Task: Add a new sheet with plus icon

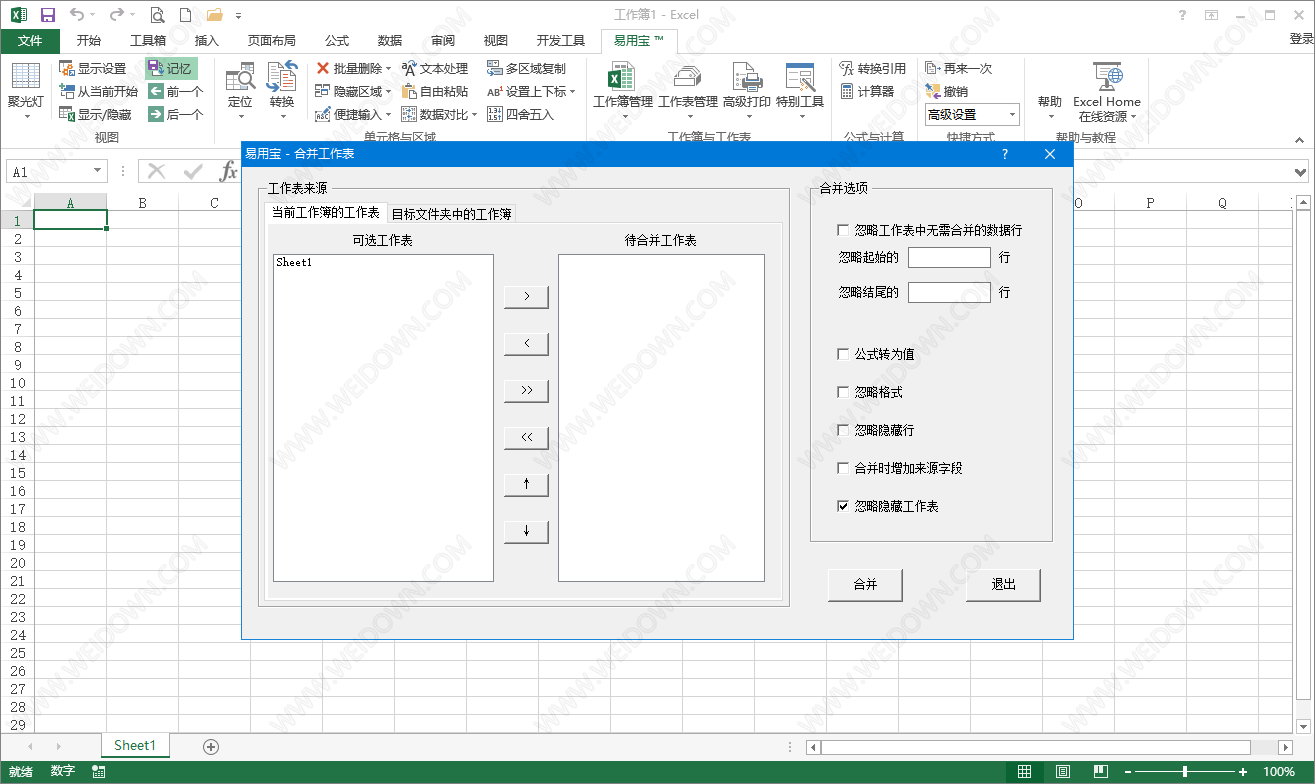Action: point(210,746)
